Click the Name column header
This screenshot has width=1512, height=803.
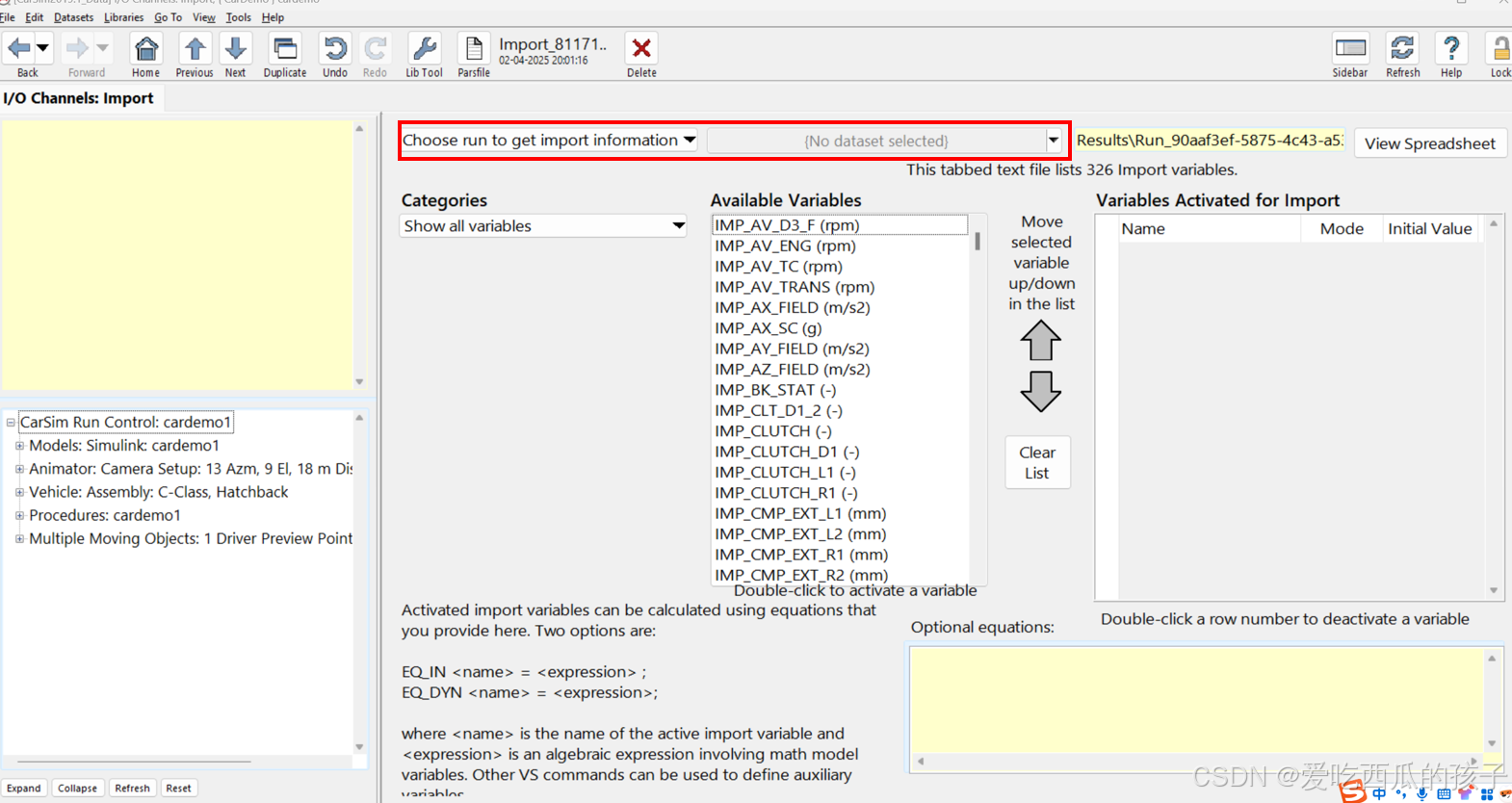(x=1210, y=228)
